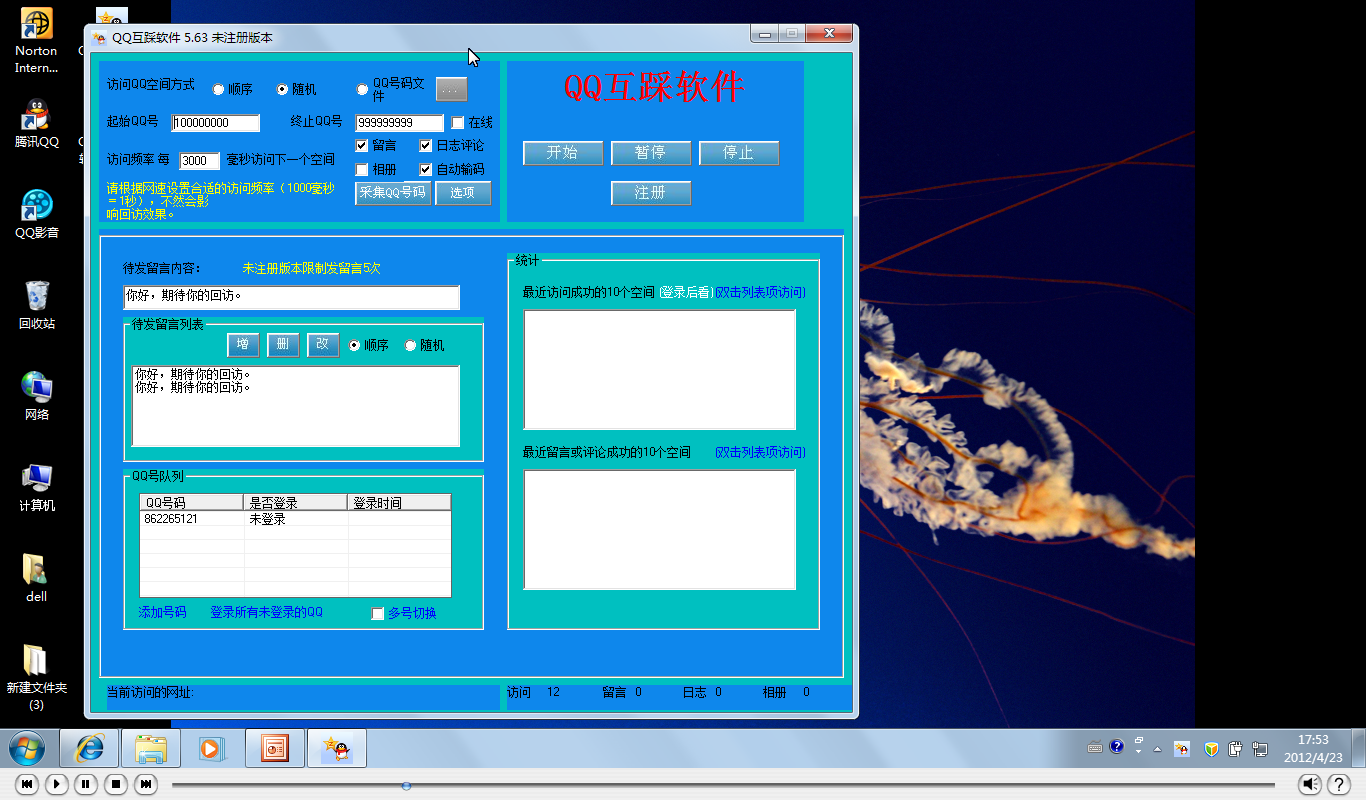This screenshot has height=800, width=1366.
Task: Stop playback with the square button
Action: pyautogui.click(x=116, y=784)
